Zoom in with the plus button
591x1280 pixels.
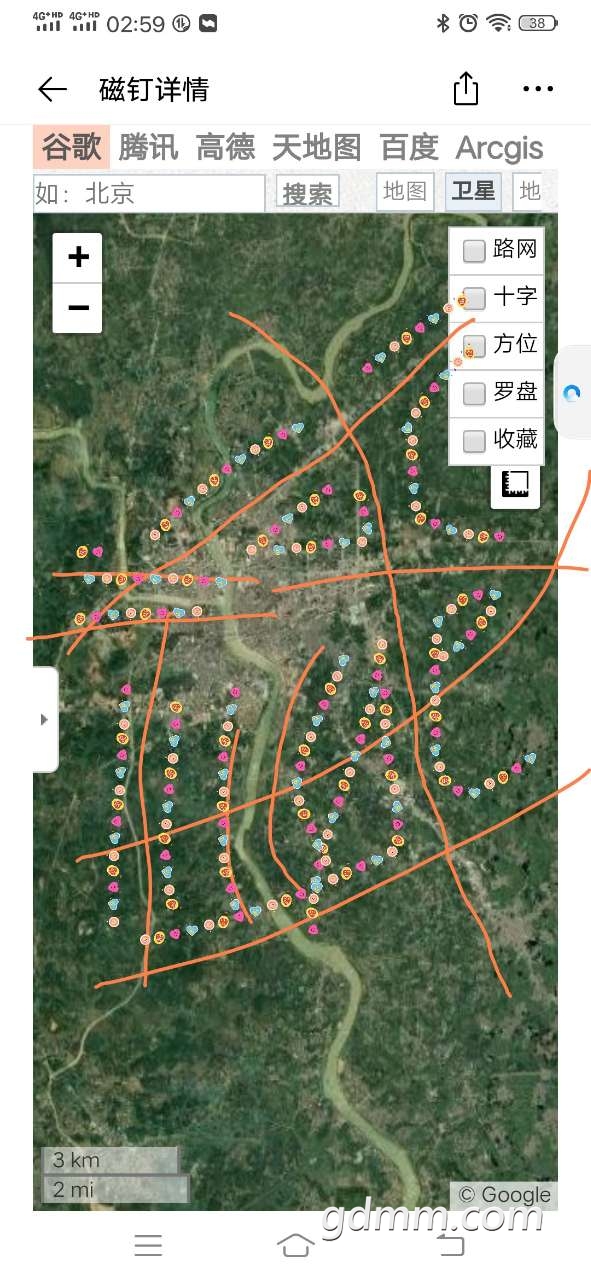click(x=78, y=258)
